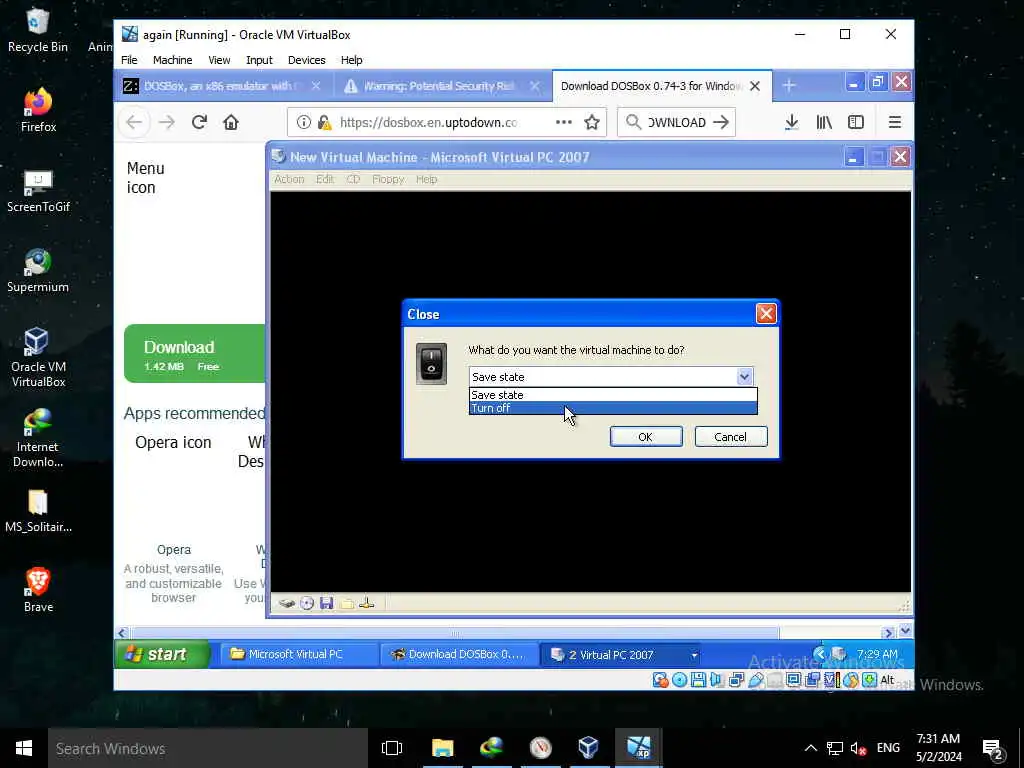Viewport: 1024px width, 768px height.
Task: Click VirtualBox display settings status icon
Action: click(x=793, y=680)
